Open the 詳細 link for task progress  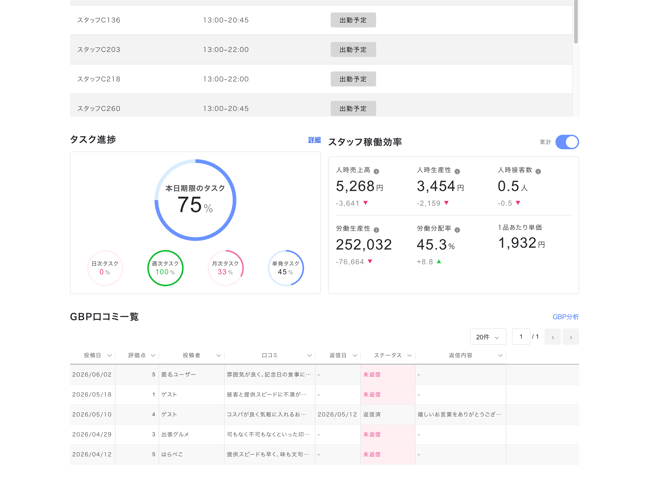(314, 140)
